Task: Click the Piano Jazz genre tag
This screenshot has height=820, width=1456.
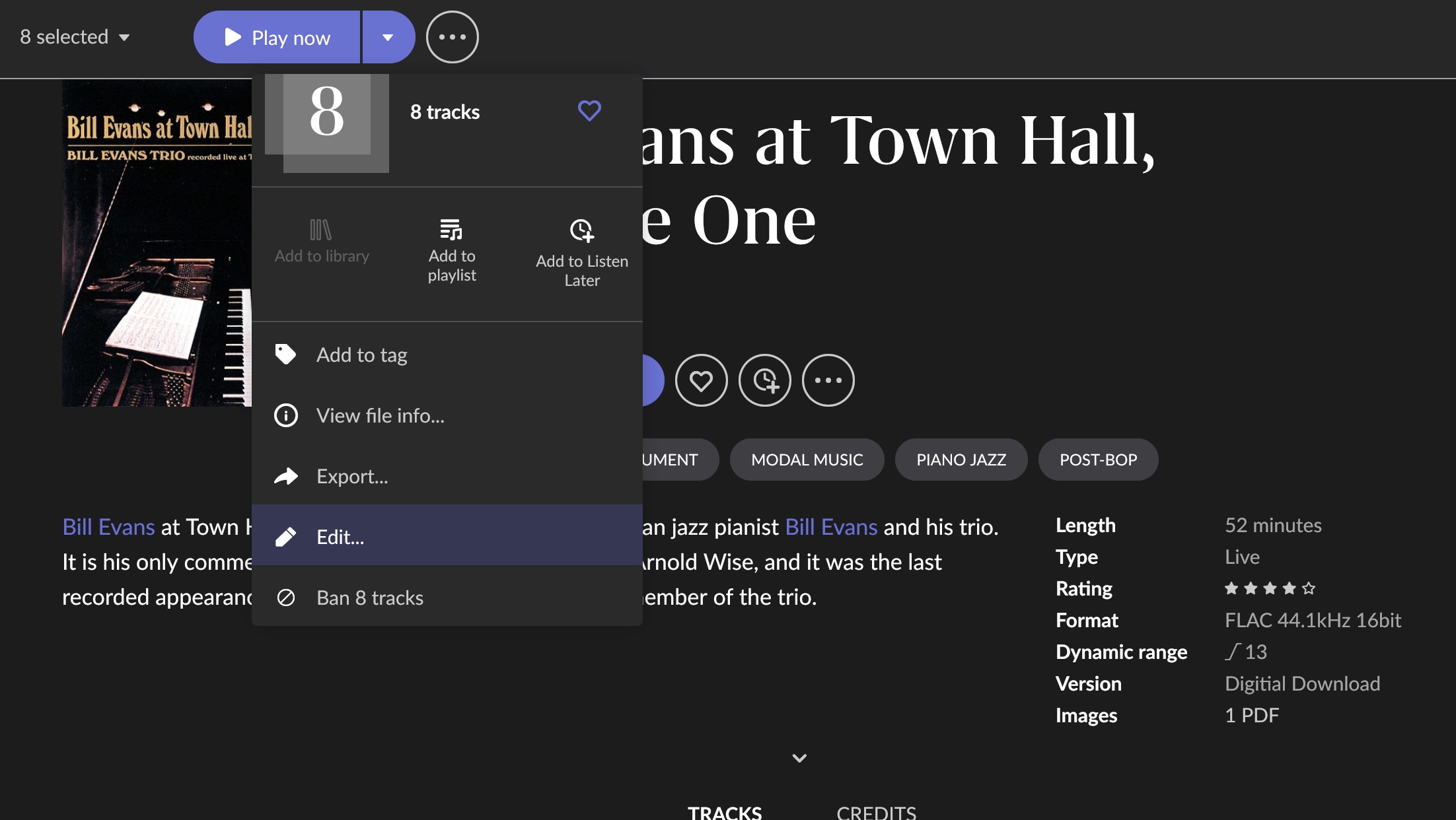Action: tap(961, 460)
